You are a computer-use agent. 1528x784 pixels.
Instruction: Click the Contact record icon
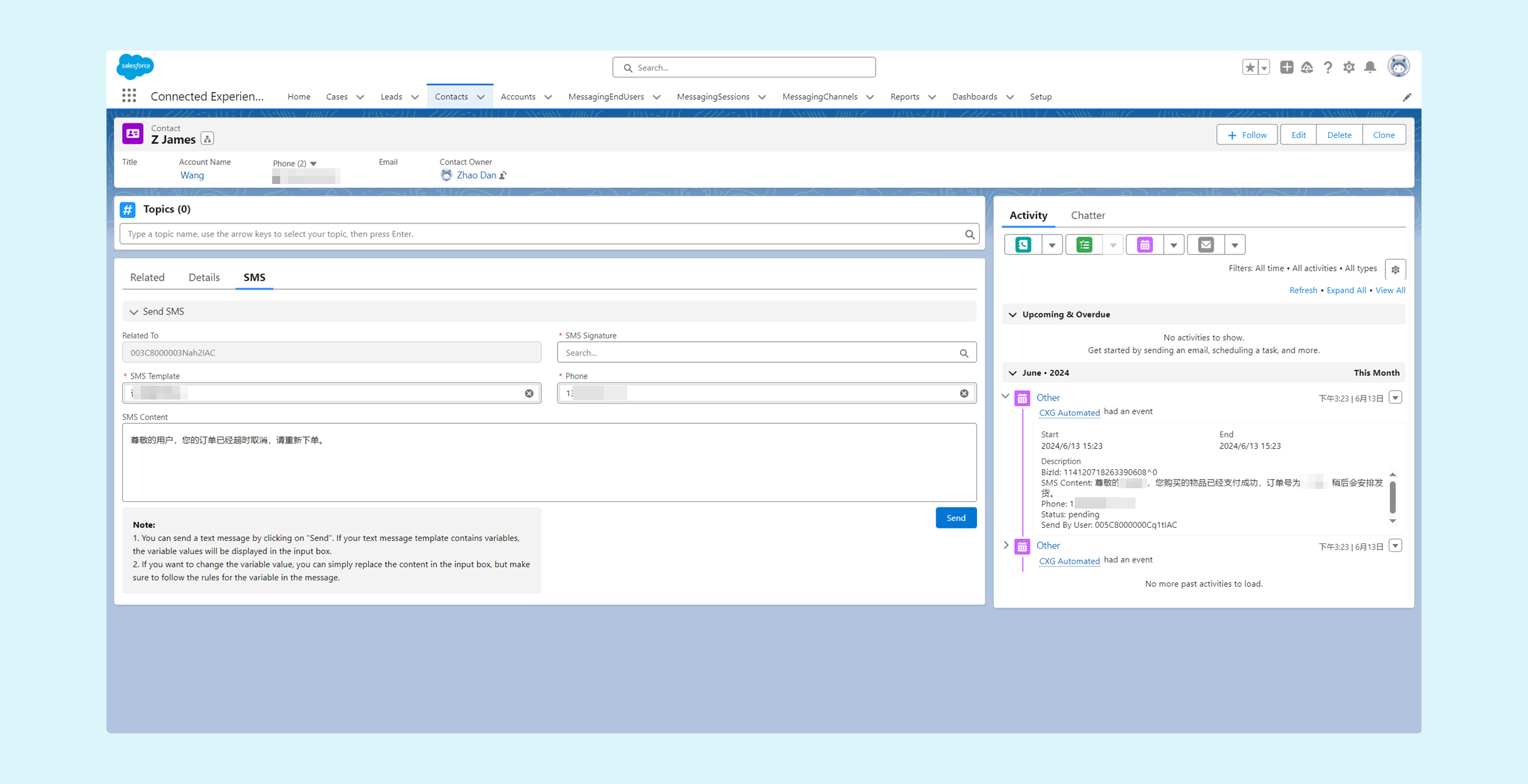(x=133, y=133)
